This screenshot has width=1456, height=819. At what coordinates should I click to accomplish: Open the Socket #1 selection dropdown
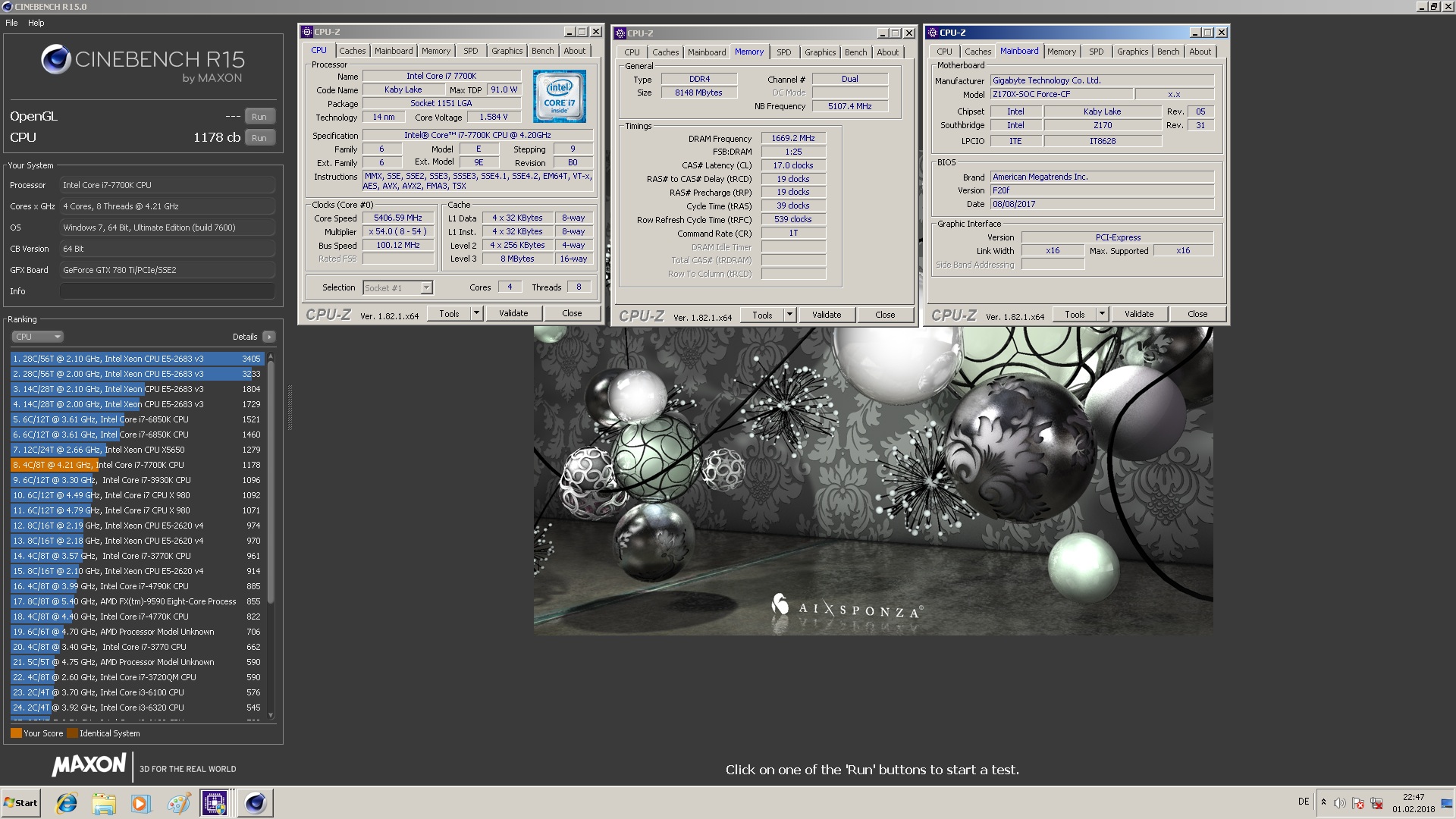pyautogui.click(x=397, y=287)
